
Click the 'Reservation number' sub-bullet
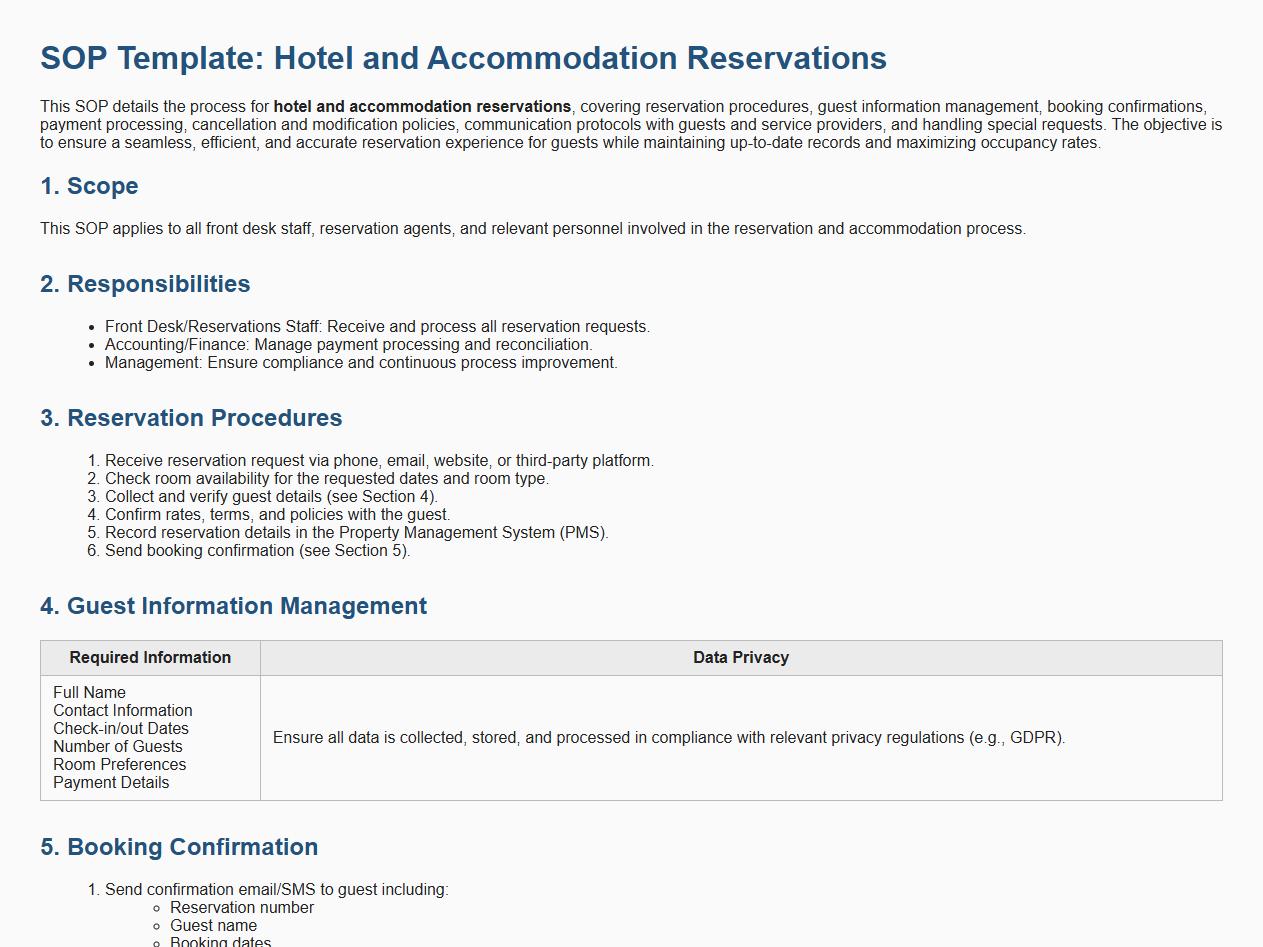click(242, 908)
